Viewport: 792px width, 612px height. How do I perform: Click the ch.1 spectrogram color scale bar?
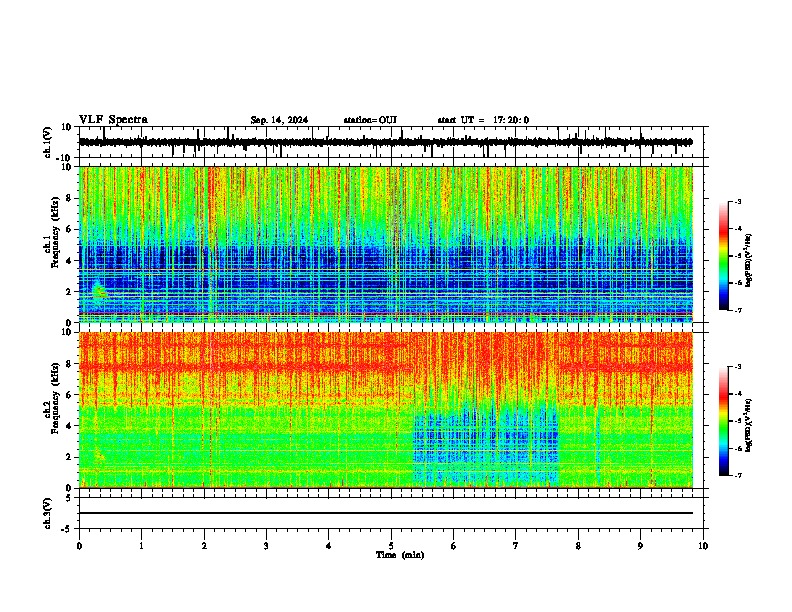pos(724,256)
